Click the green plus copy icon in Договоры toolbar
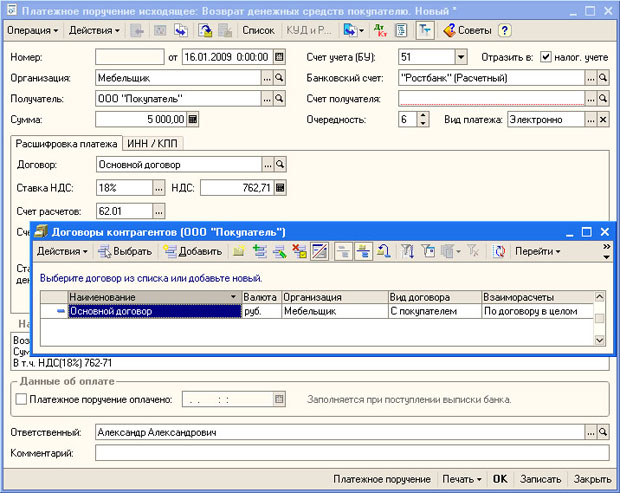Image resolution: width=620 pixels, height=493 pixels. pyautogui.click(x=259, y=251)
